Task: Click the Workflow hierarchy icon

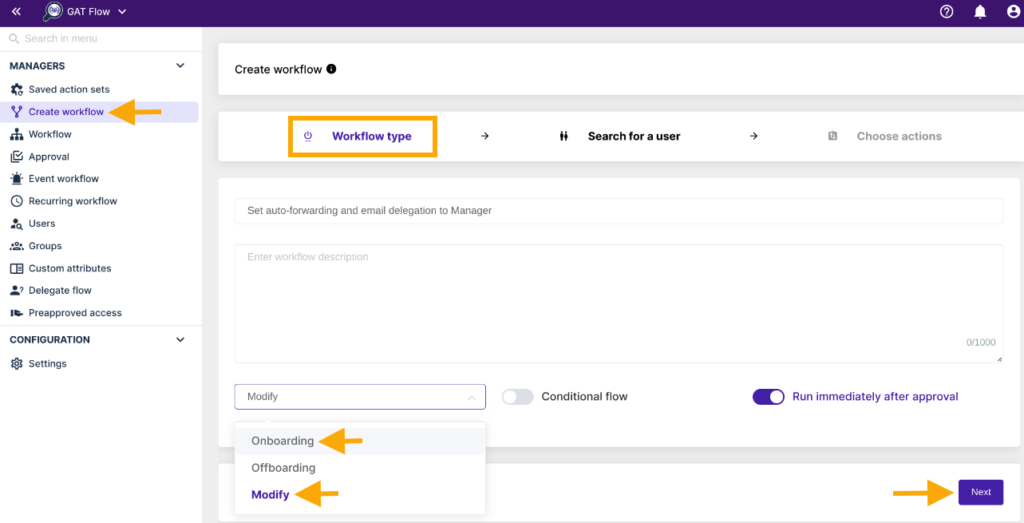Action: (x=17, y=135)
